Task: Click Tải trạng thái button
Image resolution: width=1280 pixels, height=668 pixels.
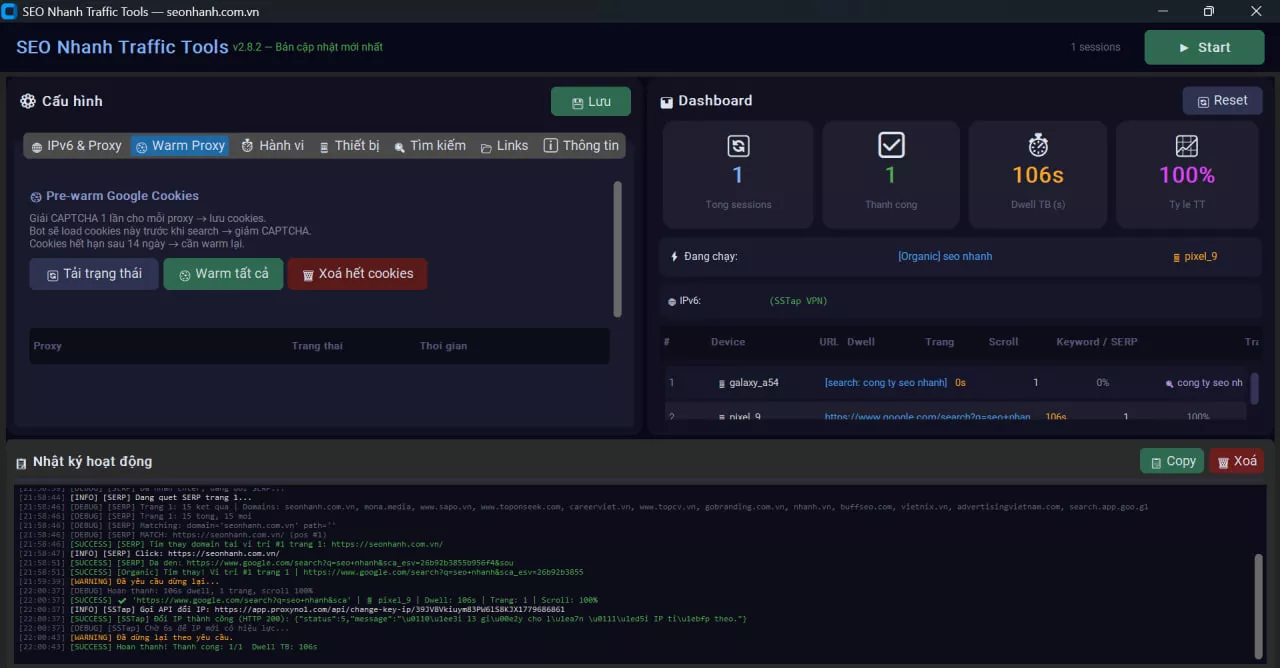Action: (x=94, y=274)
